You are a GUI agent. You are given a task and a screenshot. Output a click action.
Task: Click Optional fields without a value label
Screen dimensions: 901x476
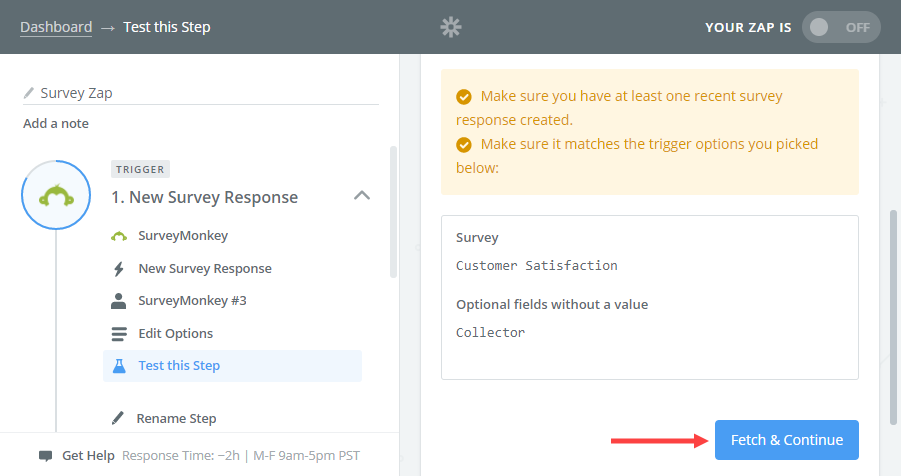pos(552,305)
